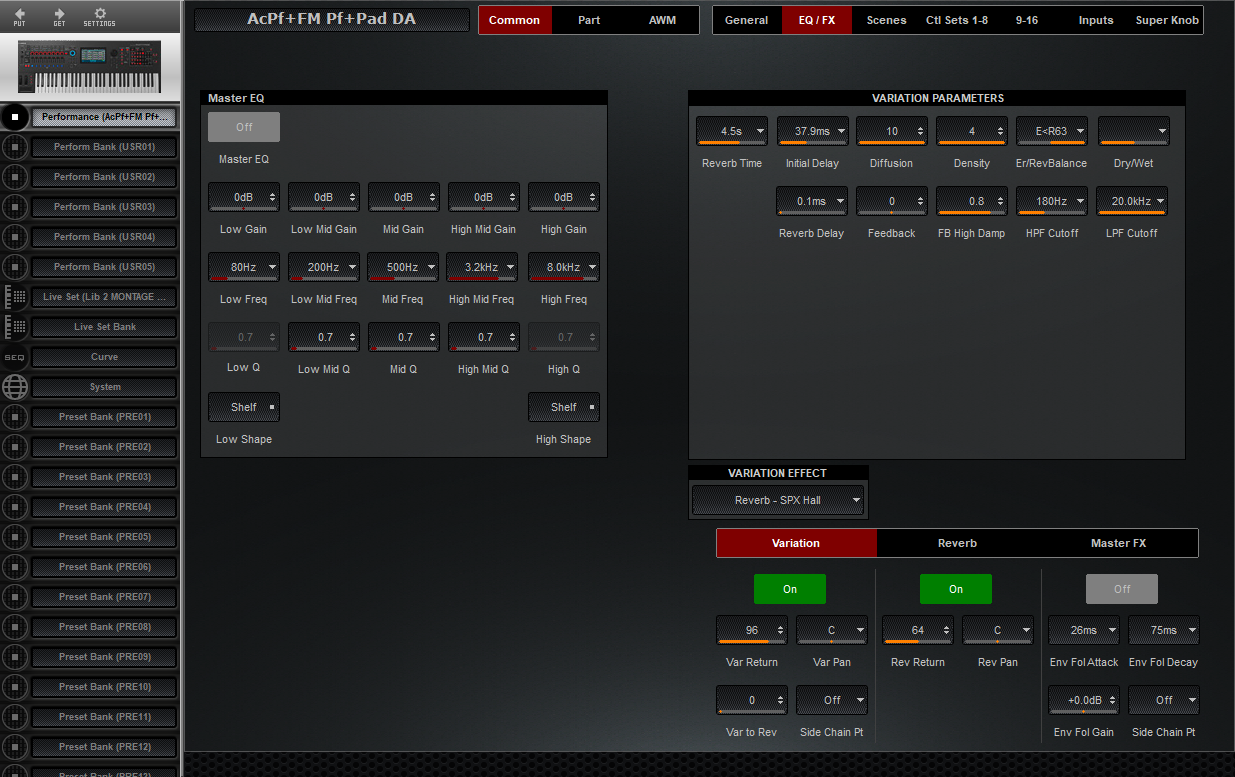Open the Reverb Time dropdown
Viewport: 1235px width, 777px height.
pyautogui.click(x=732, y=131)
